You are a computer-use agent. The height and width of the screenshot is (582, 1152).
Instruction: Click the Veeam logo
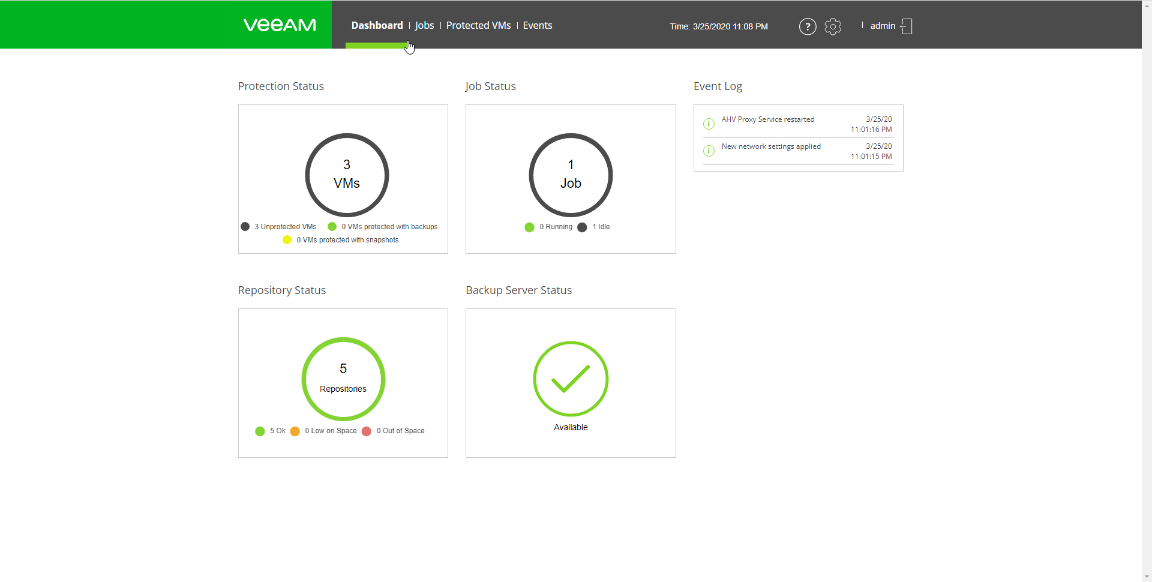pos(280,25)
